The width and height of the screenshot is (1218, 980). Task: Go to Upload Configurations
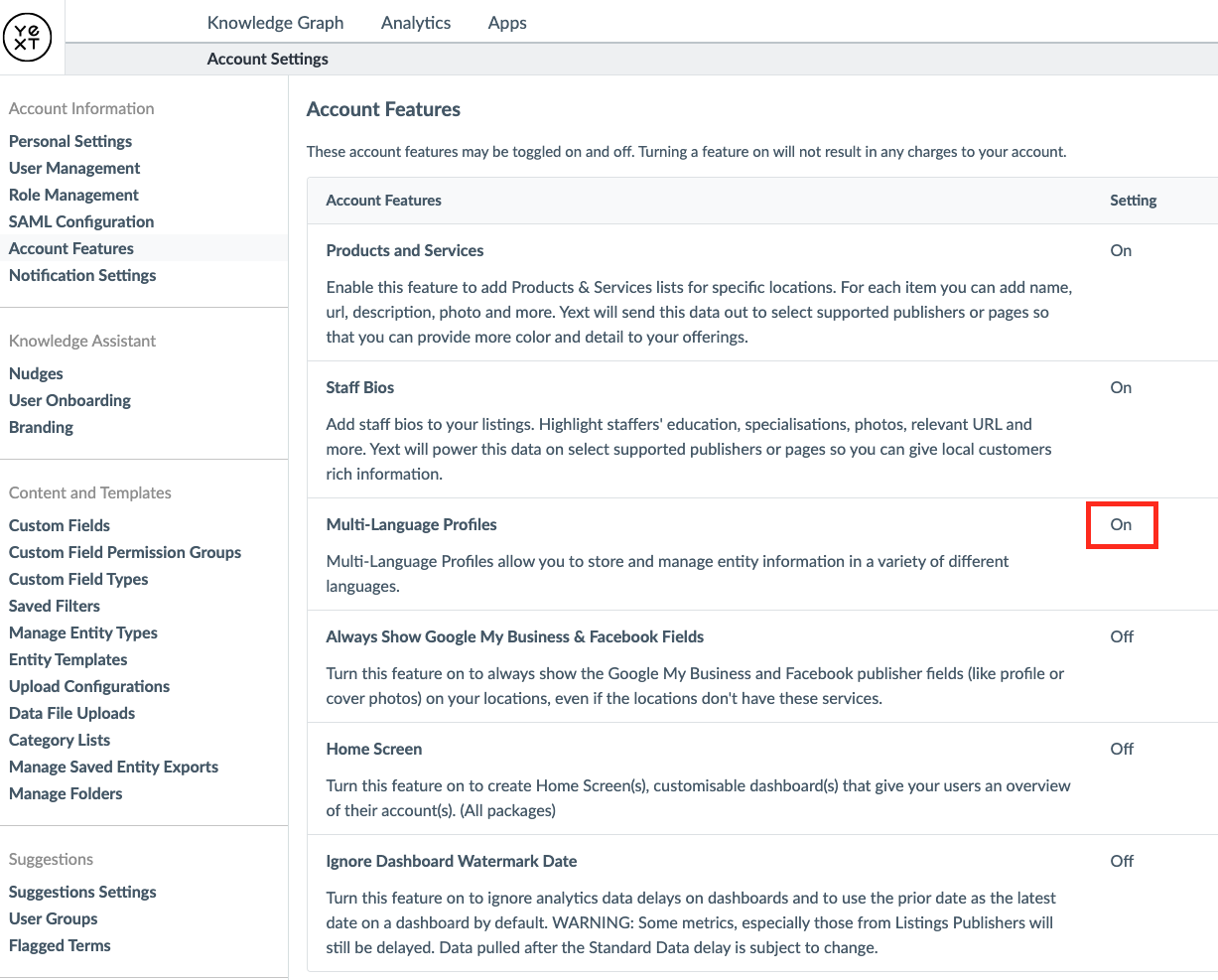(89, 686)
